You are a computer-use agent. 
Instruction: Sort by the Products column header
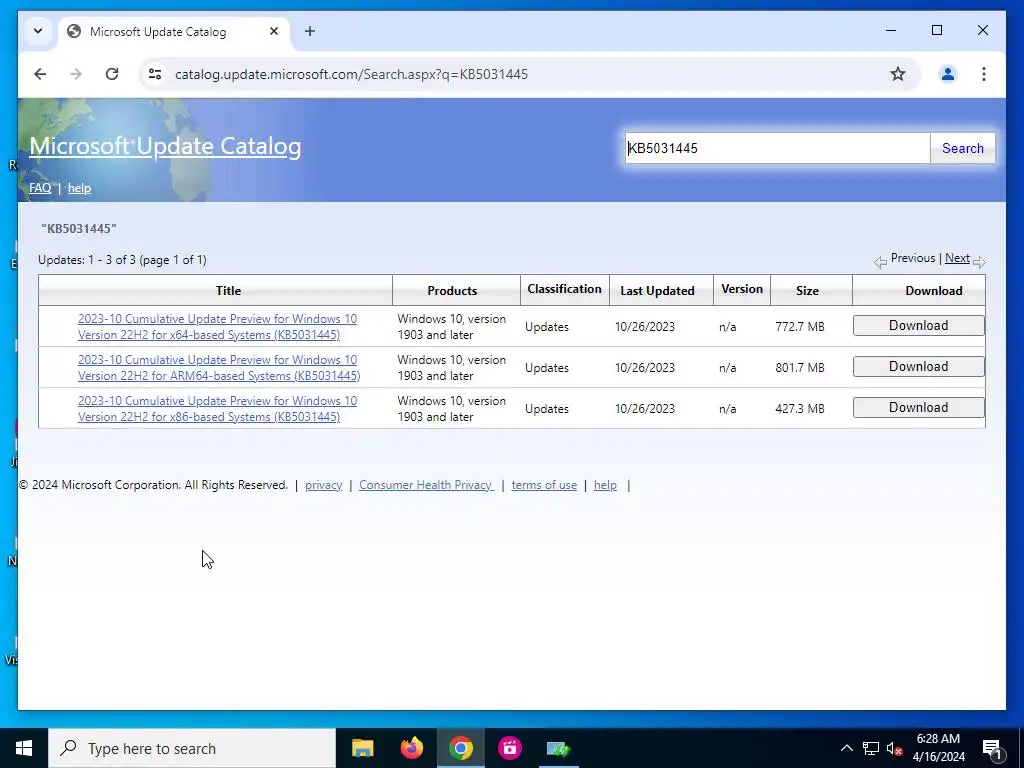[x=452, y=291]
